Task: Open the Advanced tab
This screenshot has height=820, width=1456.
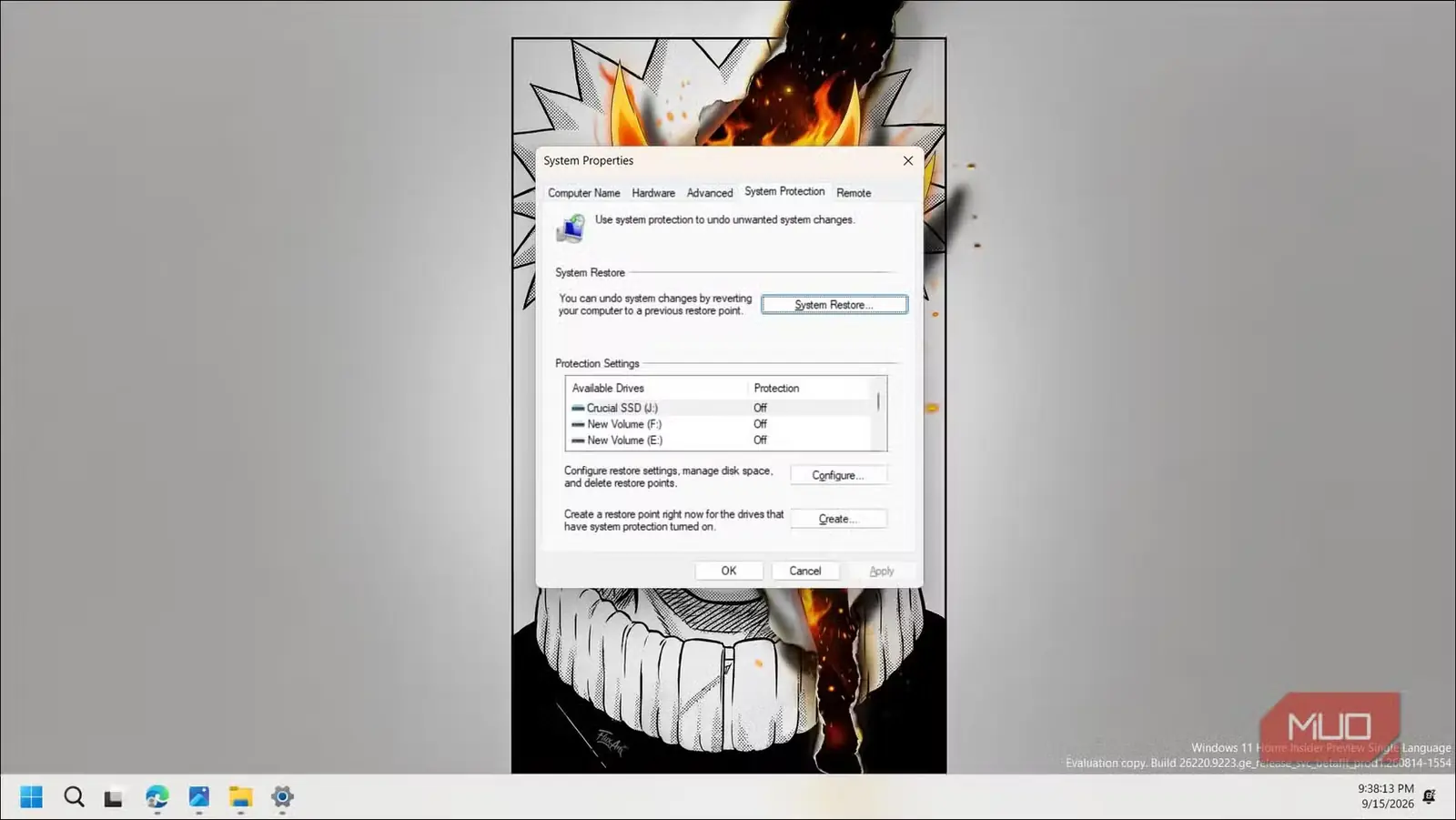Action: click(710, 193)
